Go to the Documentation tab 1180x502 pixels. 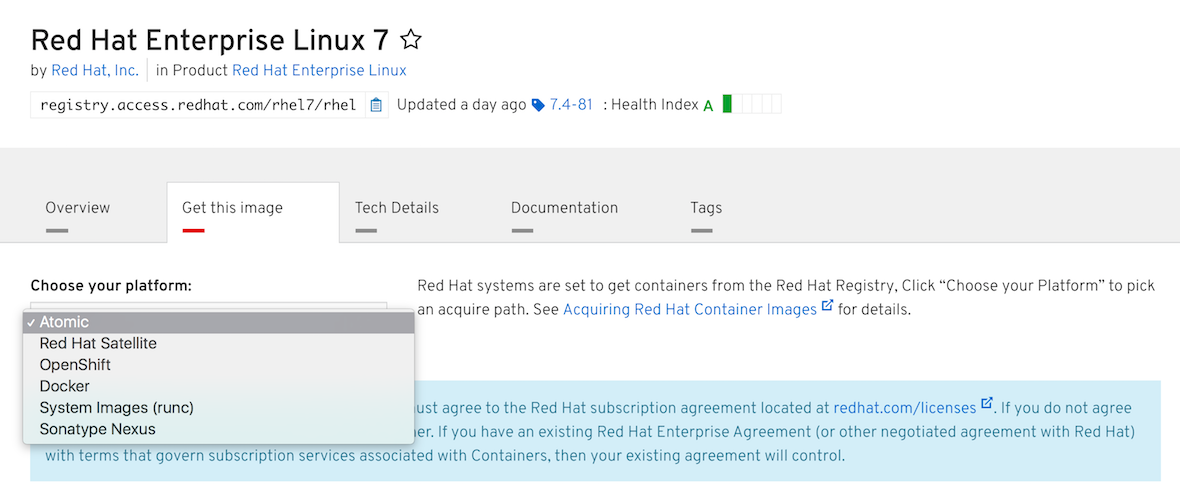(564, 208)
